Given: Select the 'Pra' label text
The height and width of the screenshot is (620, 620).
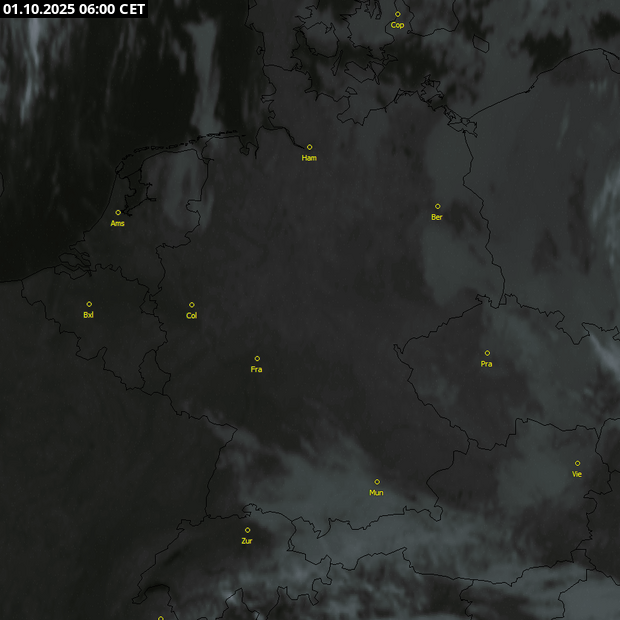Looking at the screenshot, I should click(x=486, y=364).
